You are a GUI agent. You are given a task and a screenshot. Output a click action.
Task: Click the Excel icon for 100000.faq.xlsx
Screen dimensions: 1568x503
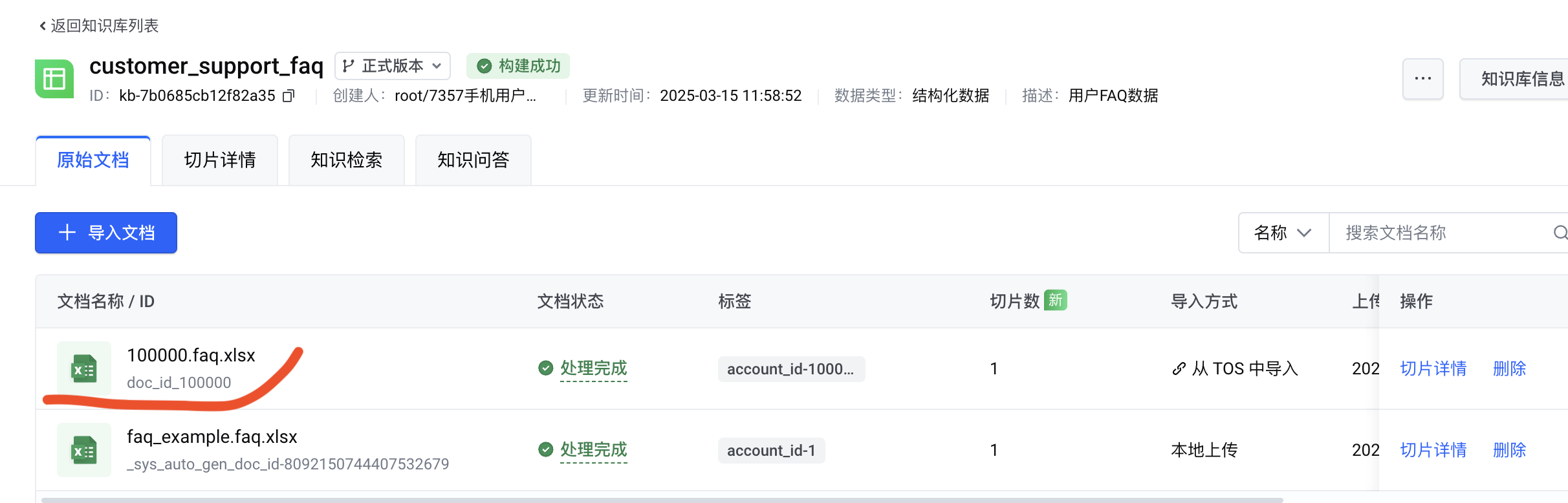coord(84,369)
